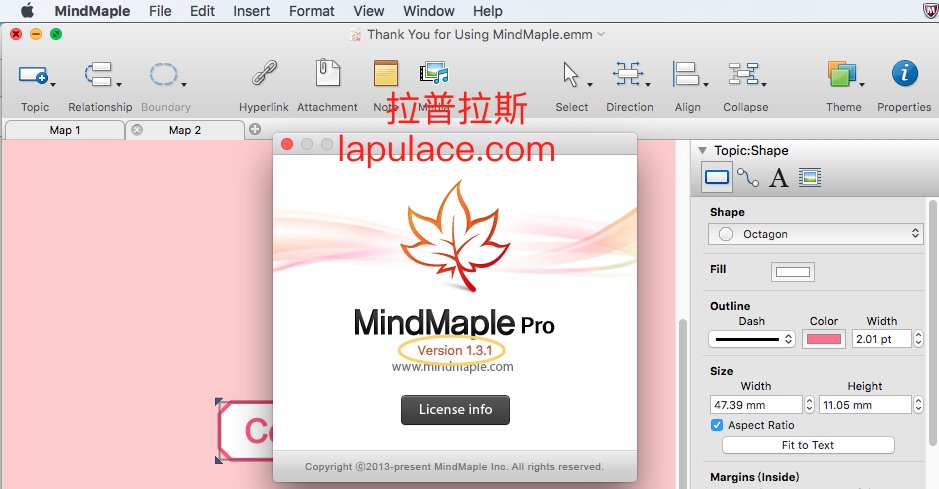Click the Size Width stepper arrows
The width and height of the screenshot is (939, 489).
810,405
